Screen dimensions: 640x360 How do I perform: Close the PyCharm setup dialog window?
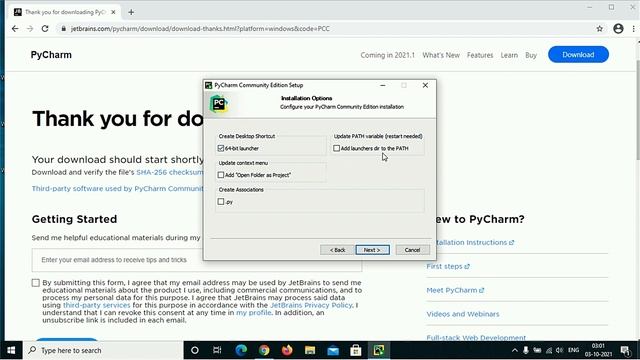click(425, 85)
